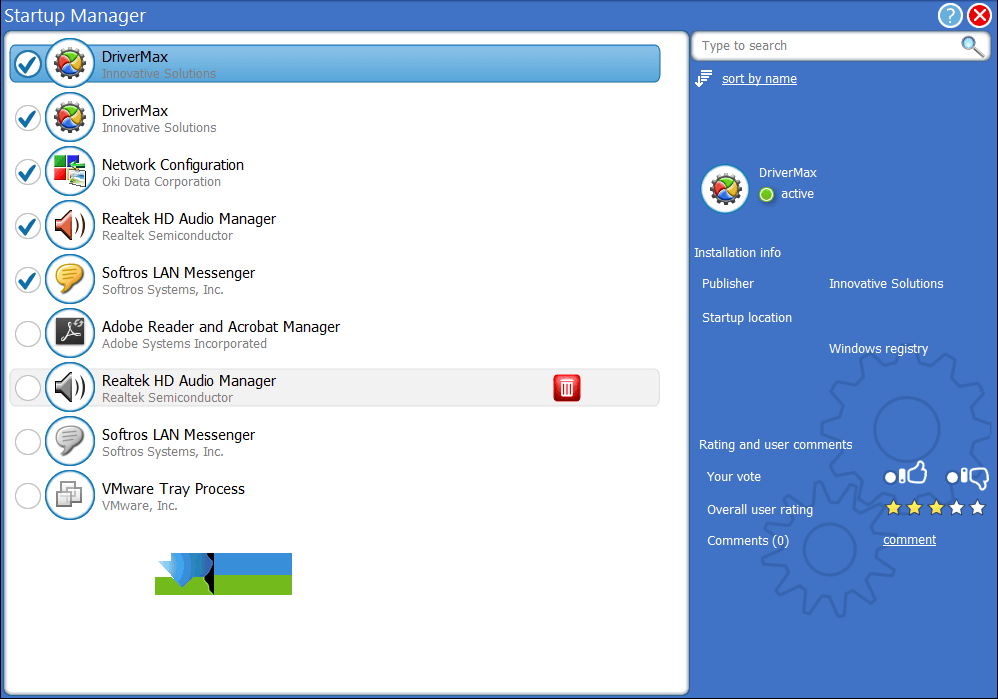This screenshot has height=699, width=998.
Task: Enable VMware Tray Process at startup
Action: click(28, 496)
